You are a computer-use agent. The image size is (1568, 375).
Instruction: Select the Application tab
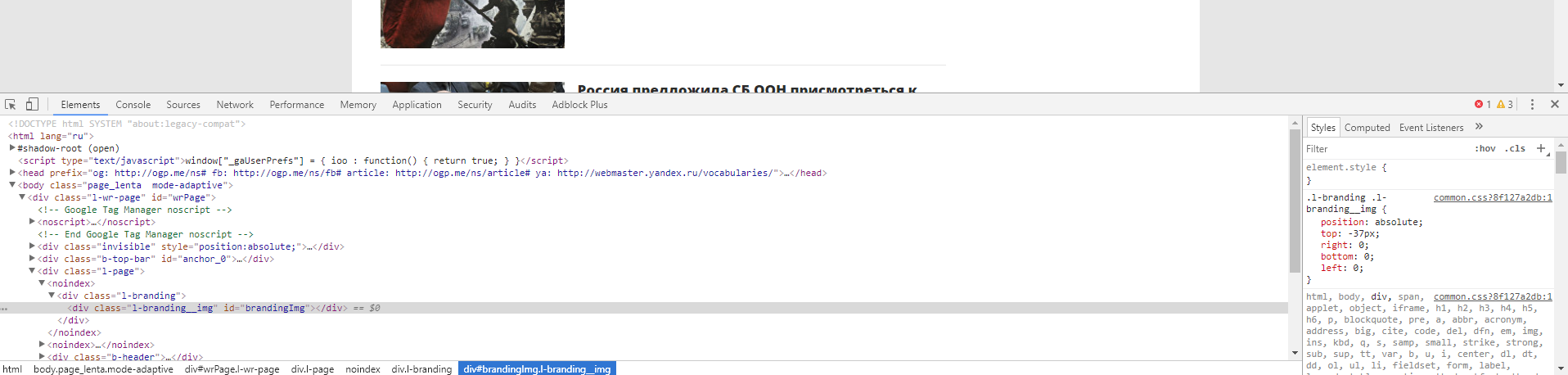coord(417,105)
